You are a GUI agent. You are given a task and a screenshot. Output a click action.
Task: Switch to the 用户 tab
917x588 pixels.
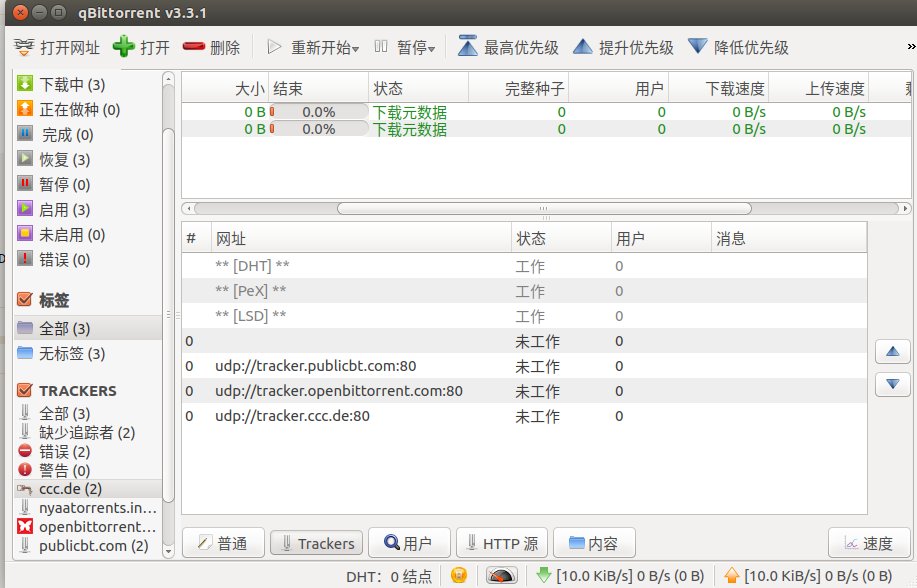click(409, 543)
